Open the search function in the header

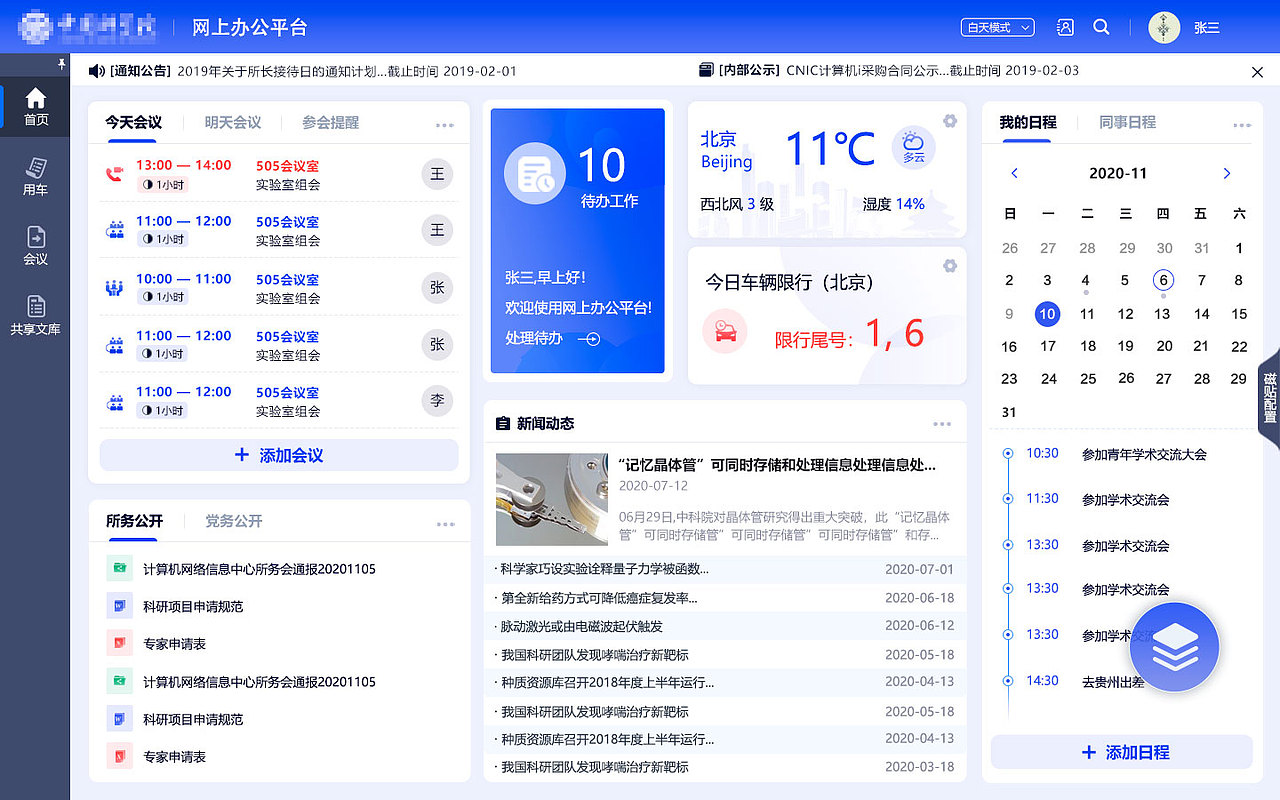click(1101, 27)
